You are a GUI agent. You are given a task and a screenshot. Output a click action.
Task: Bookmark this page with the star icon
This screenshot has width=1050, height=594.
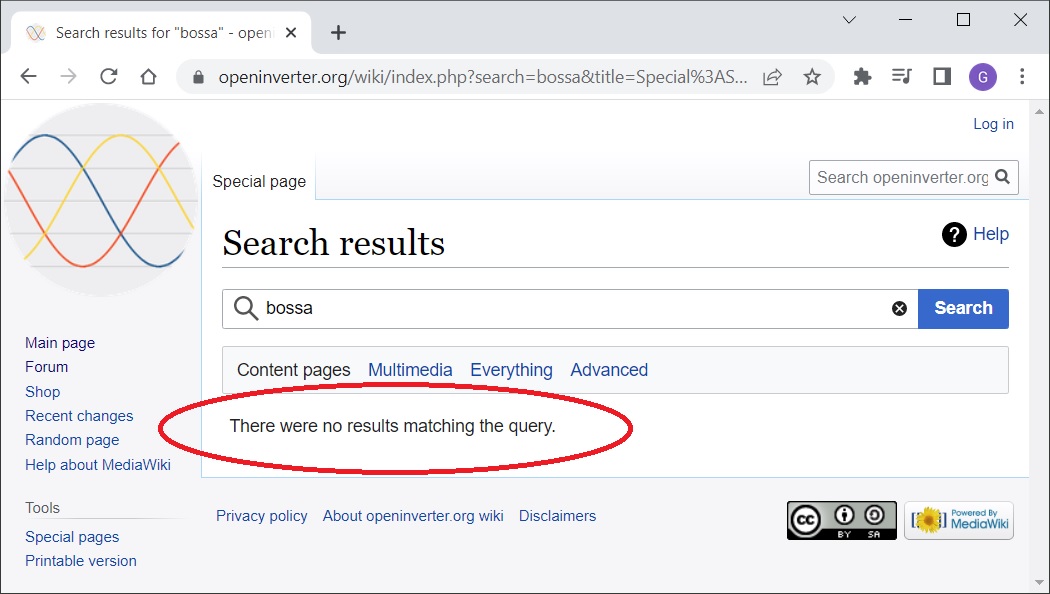(812, 77)
